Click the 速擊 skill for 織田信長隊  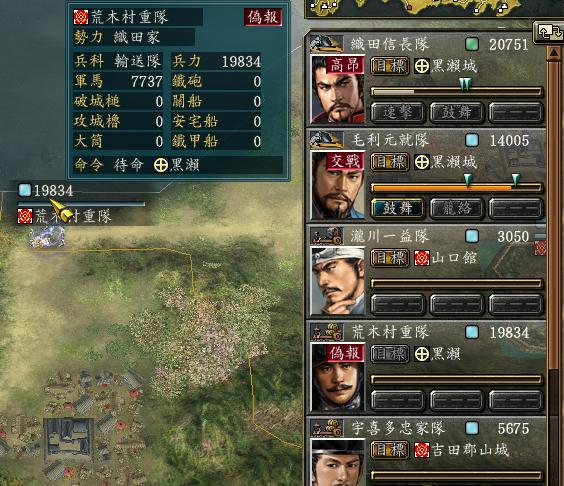(397, 113)
